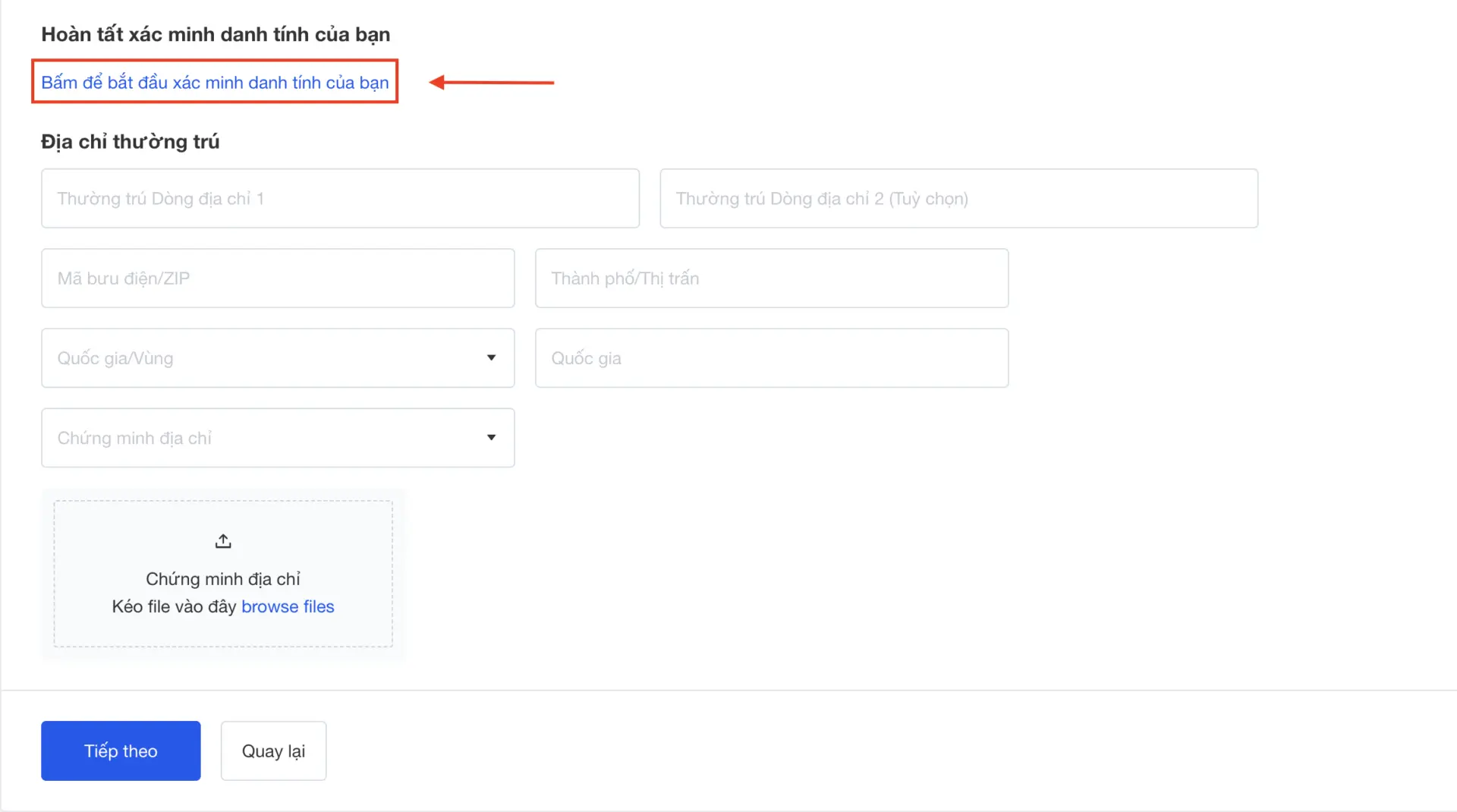Click the Hoàn tất xác minh danh tính heading
Image resolution: width=1457 pixels, height=812 pixels.
point(216,34)
